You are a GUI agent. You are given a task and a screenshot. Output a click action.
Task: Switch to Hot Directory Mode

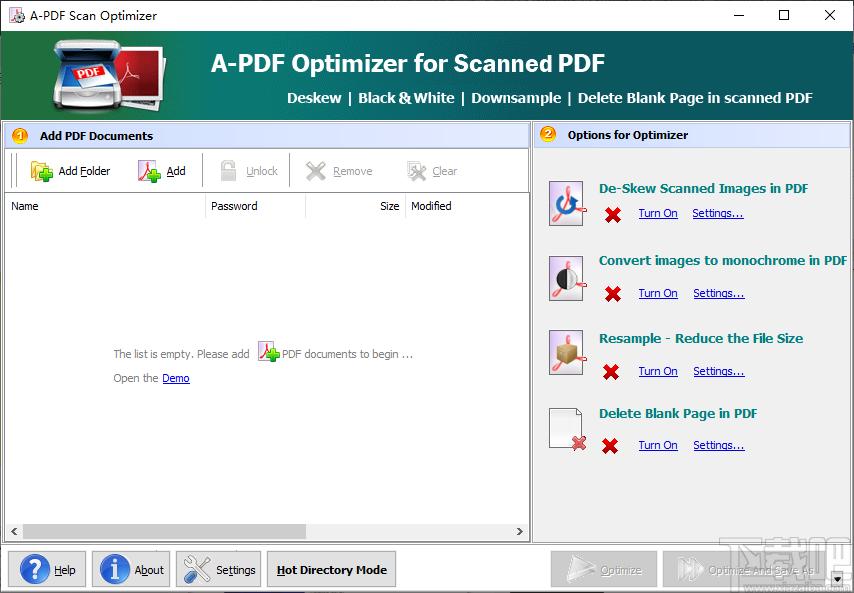[332, 570]
